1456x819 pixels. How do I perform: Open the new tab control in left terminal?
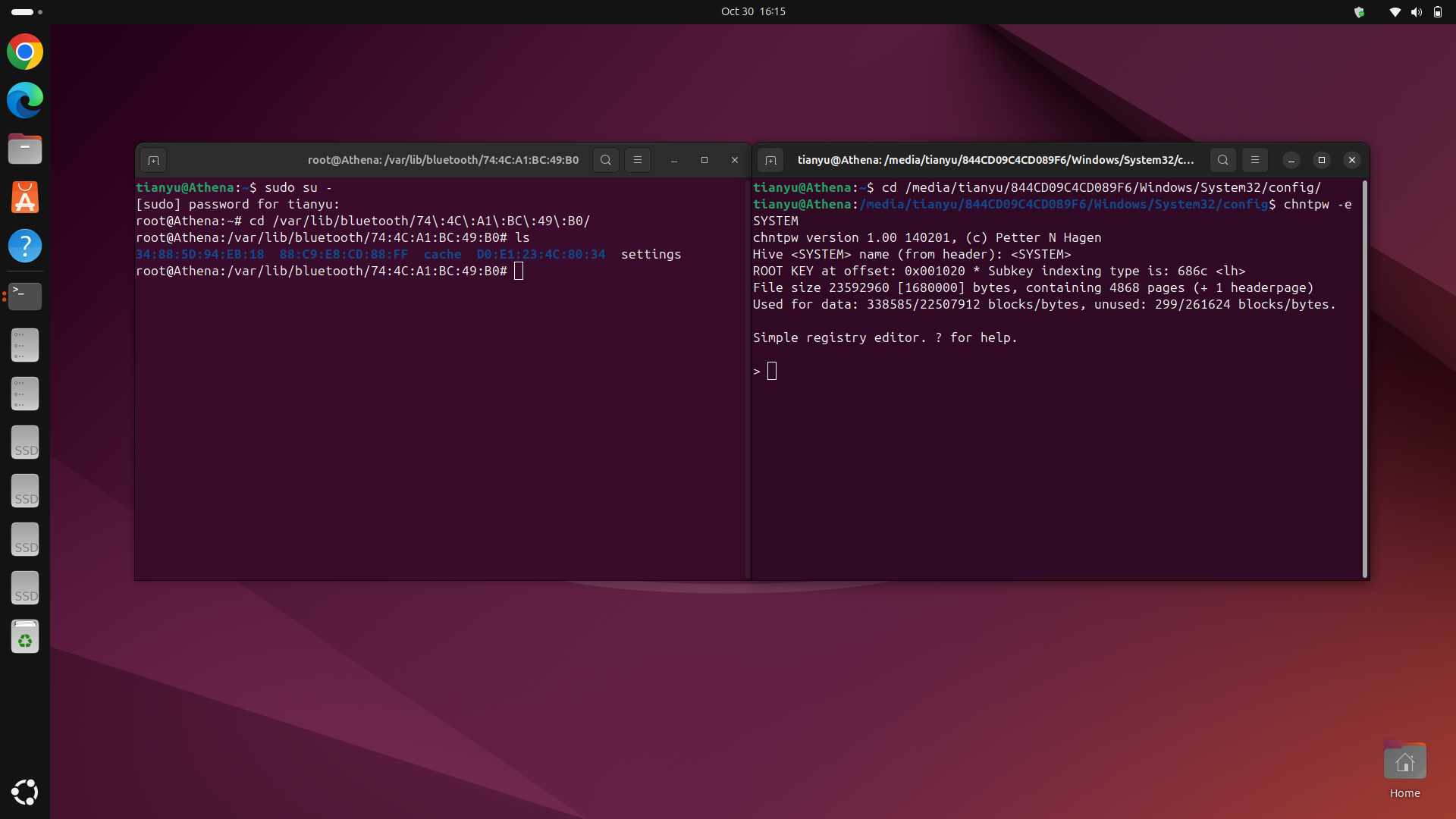point(152,160)
